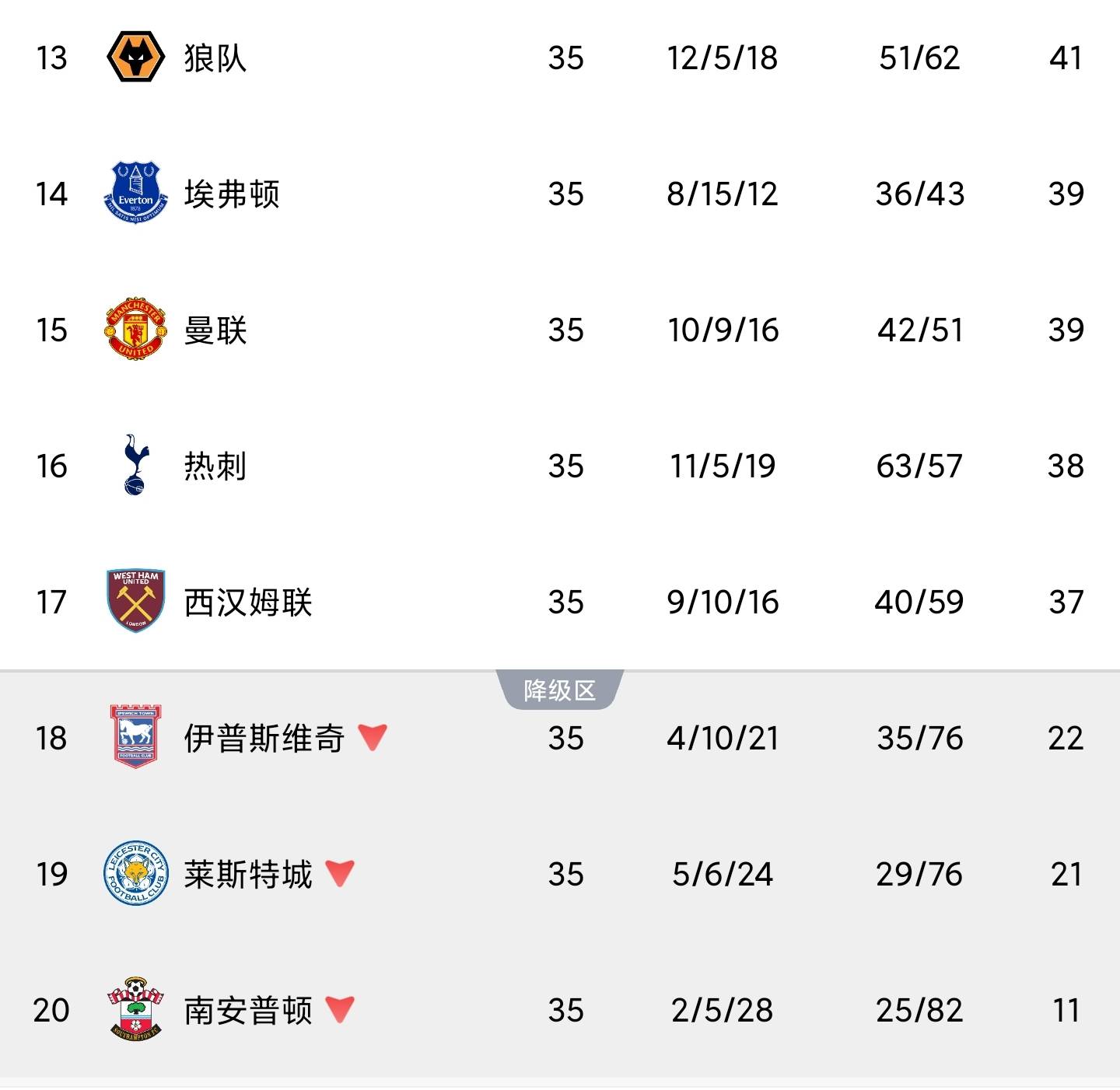Open 埃弗顿 team page

point(232,194)
